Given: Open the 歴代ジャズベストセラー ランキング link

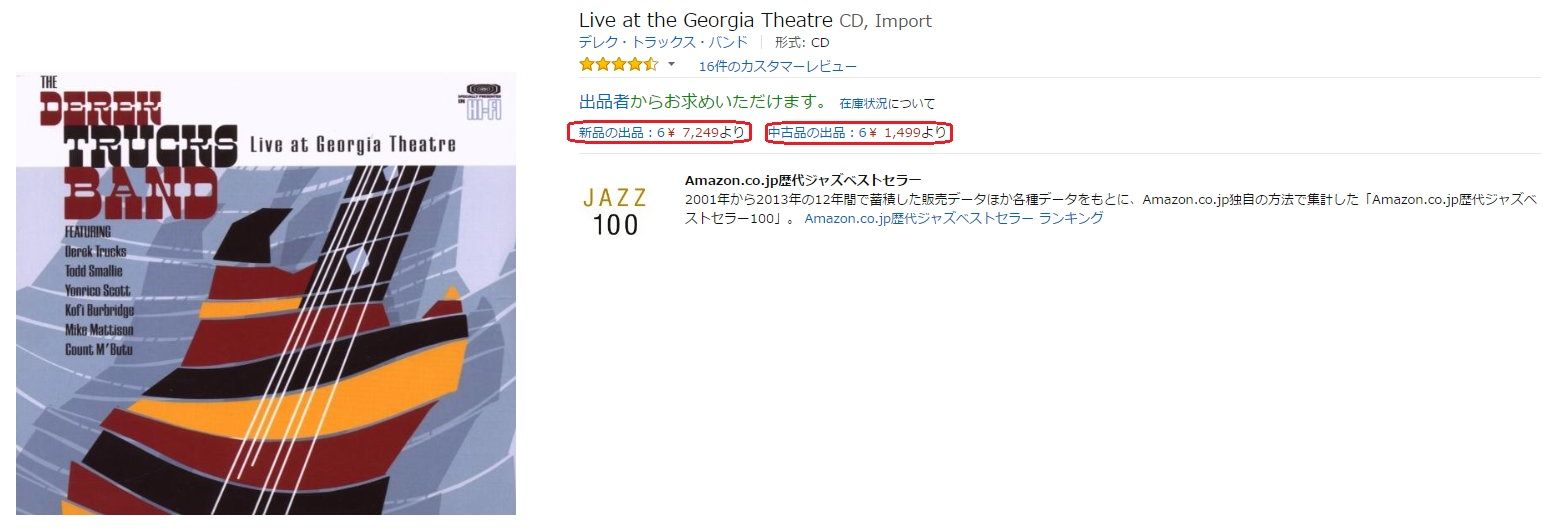Looking at the screenshot, I should [954, 218].
